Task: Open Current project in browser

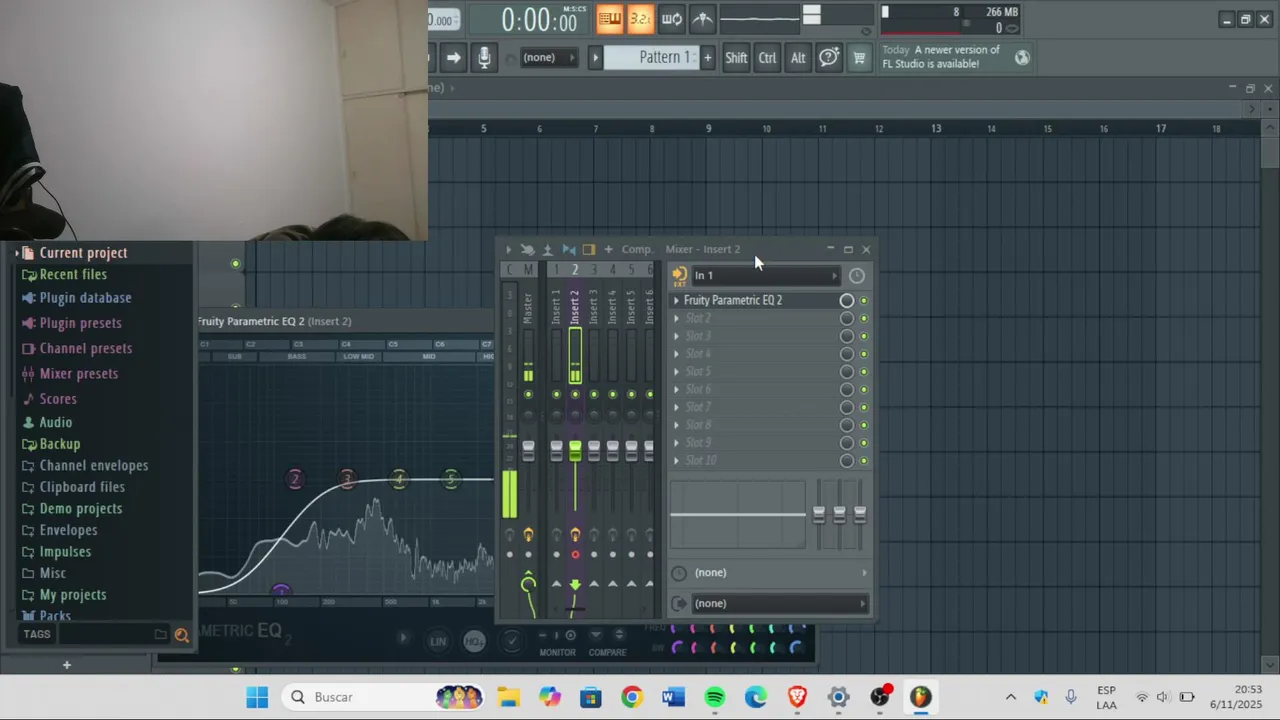Action: [83, 253]
